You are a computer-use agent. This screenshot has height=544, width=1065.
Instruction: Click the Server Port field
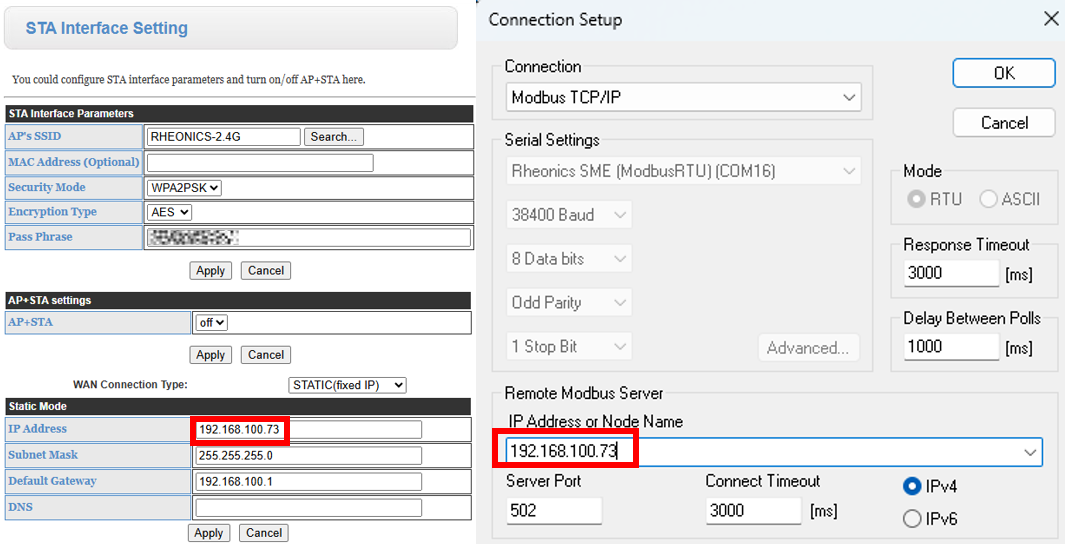click(554, 510)
